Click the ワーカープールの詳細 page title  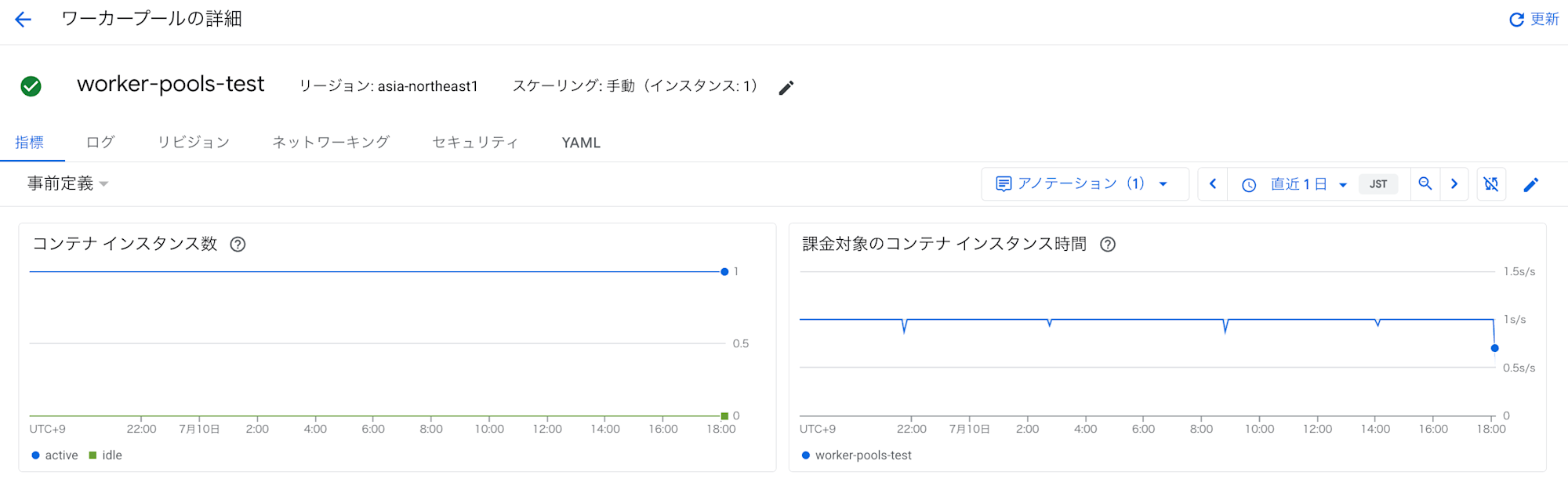(x=151, y=19)
